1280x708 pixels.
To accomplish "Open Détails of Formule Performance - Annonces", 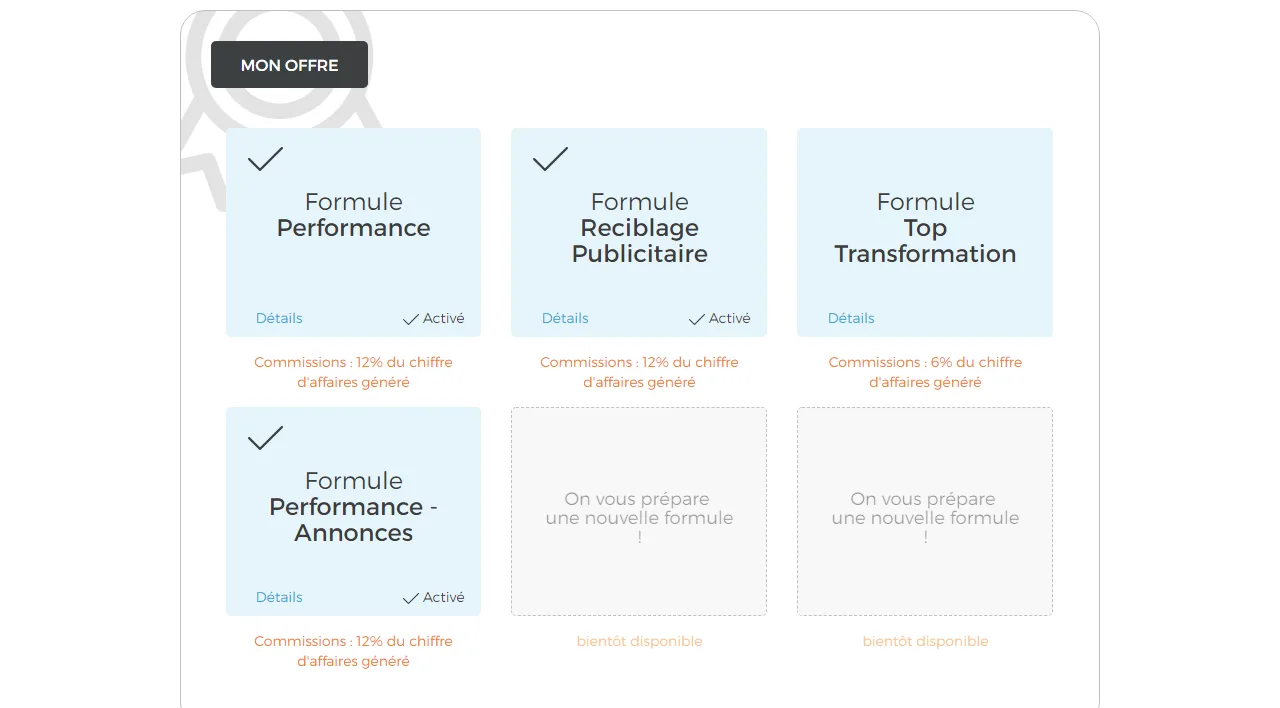I will point(279,597).
